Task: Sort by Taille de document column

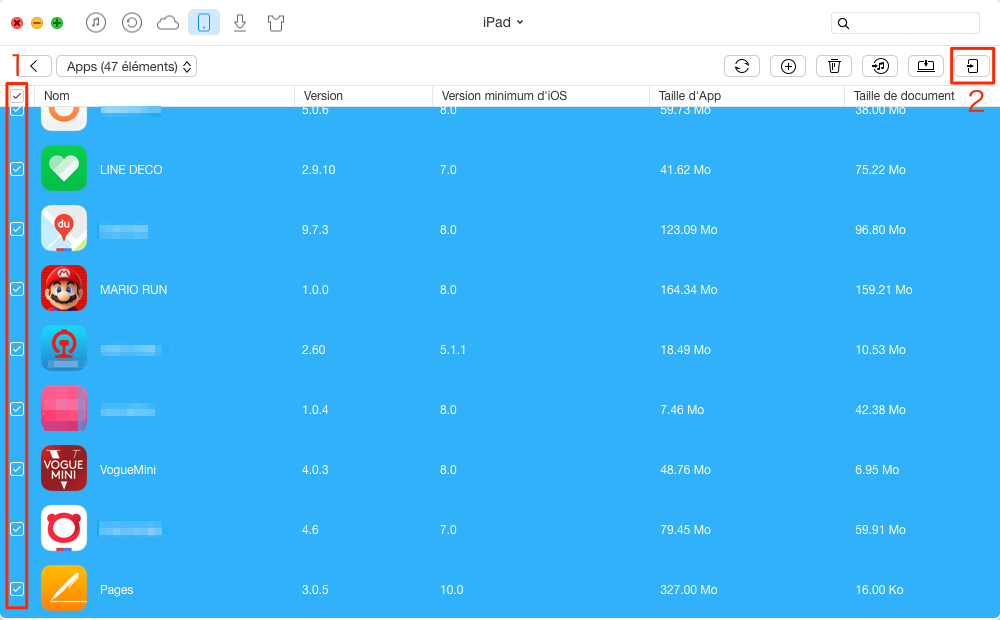Action: pyautogui.click(x=922, y=96)
